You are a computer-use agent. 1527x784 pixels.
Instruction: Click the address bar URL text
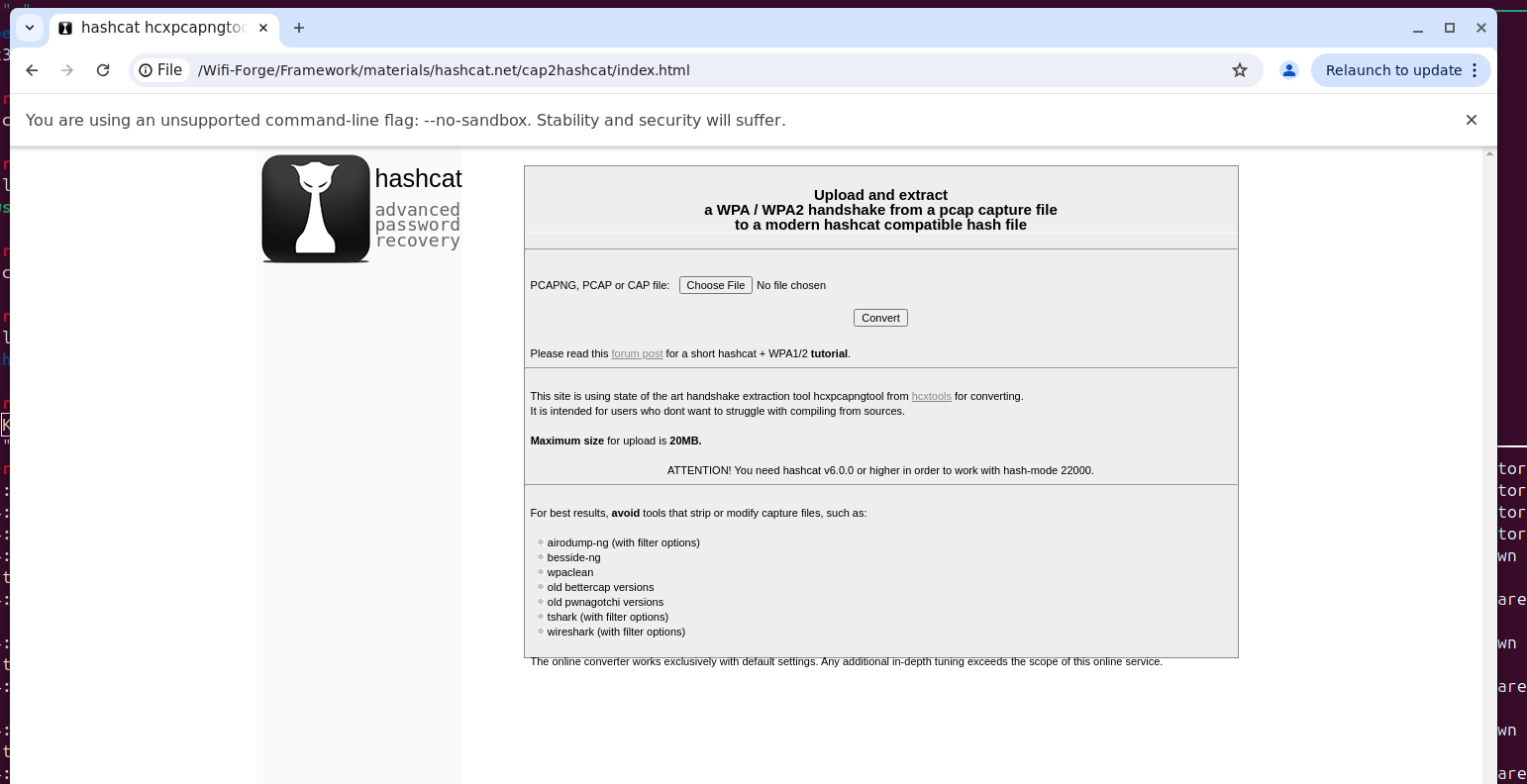coord(444,70)
